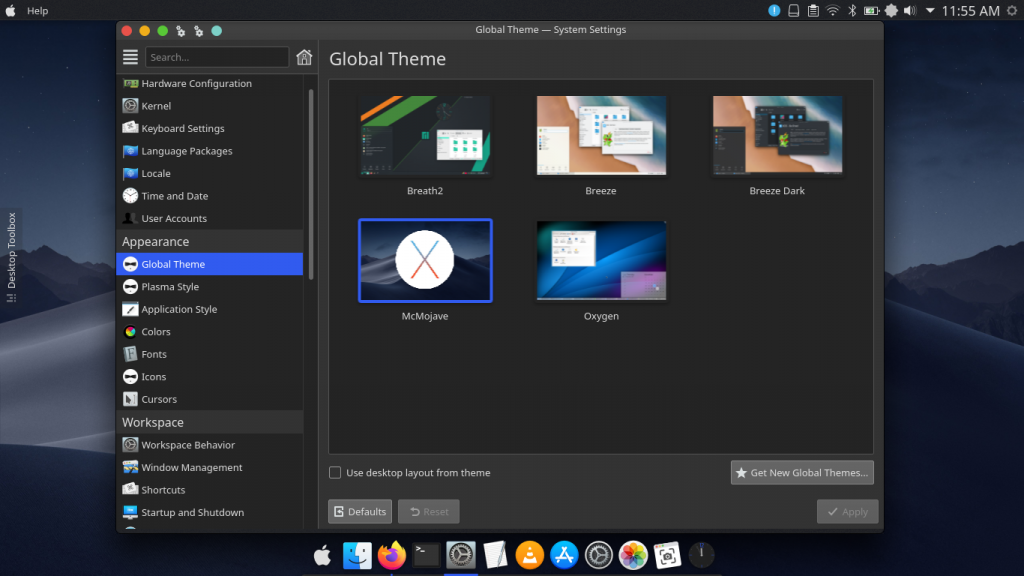Open the Help menu
Screen dimensions: 1024x576
(37, 11)
